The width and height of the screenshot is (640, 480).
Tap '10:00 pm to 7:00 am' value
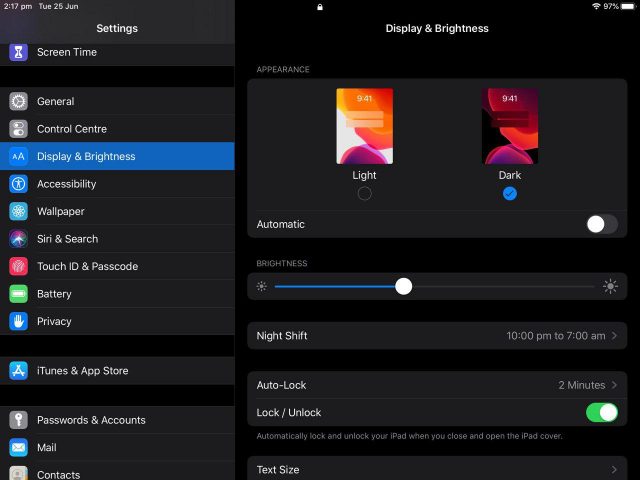click(556, 336)
